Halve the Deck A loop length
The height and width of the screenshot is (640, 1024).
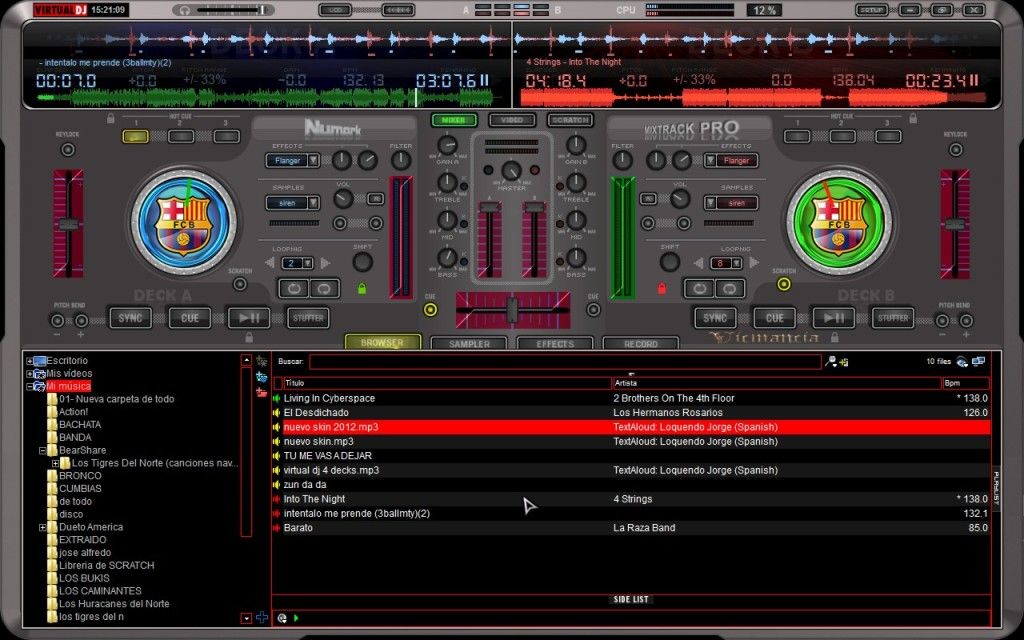pyautogui.click(x=270, y=263)
